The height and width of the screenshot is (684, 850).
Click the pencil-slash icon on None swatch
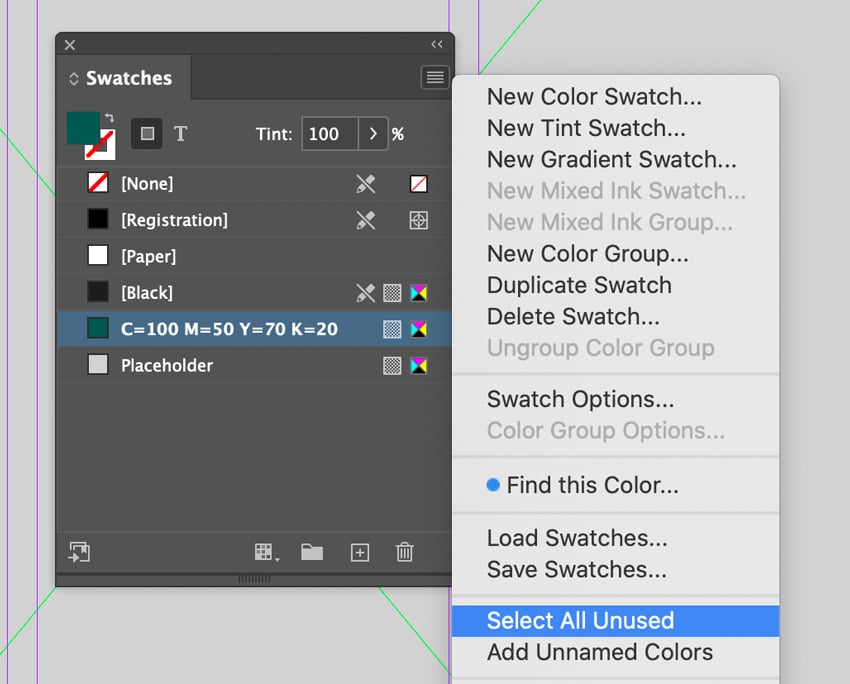click(x=366, y=184)
